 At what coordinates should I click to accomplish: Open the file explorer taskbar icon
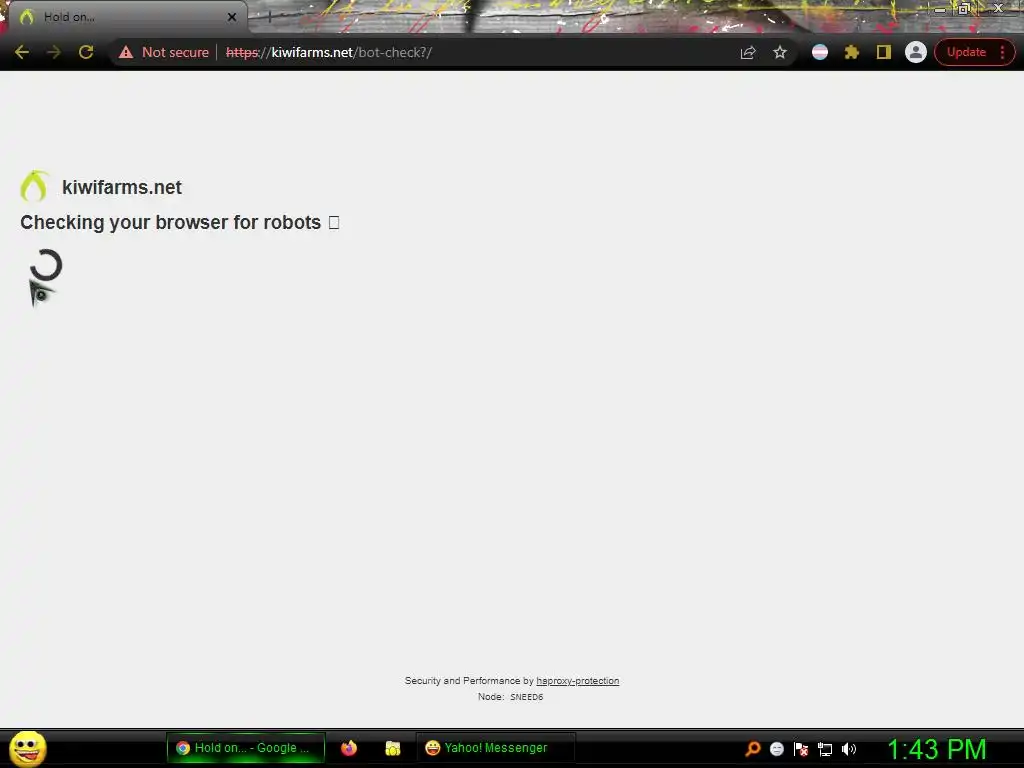pyautogui.click(x=392, y=748)
